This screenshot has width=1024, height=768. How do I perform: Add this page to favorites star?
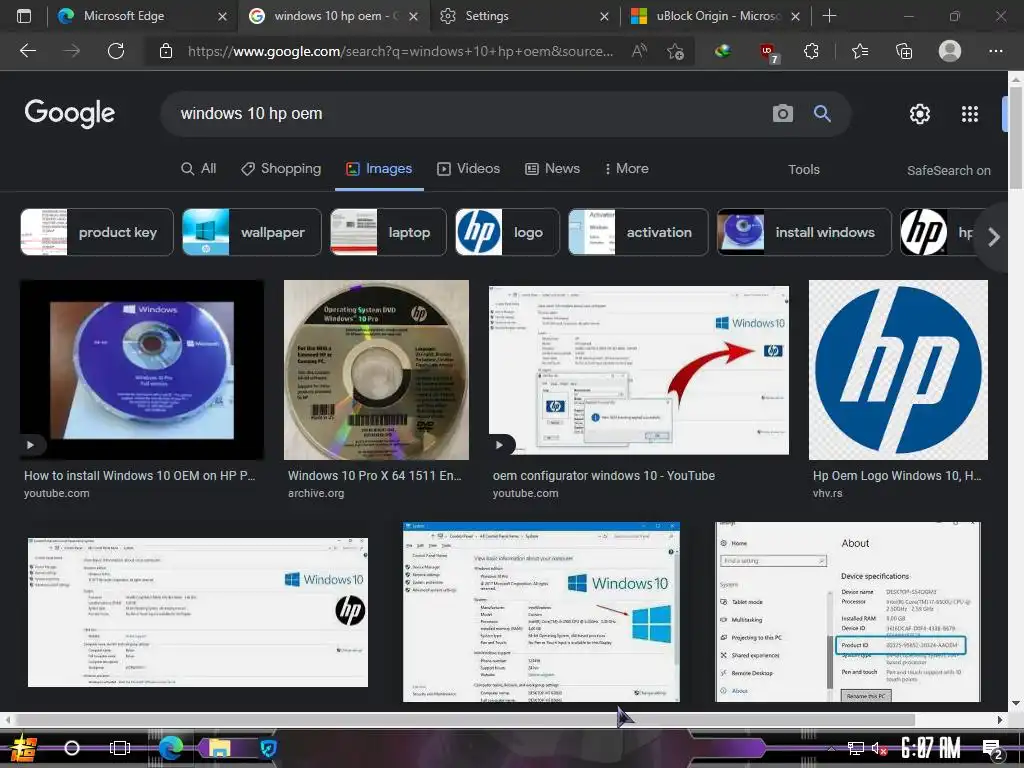point(675,51)
